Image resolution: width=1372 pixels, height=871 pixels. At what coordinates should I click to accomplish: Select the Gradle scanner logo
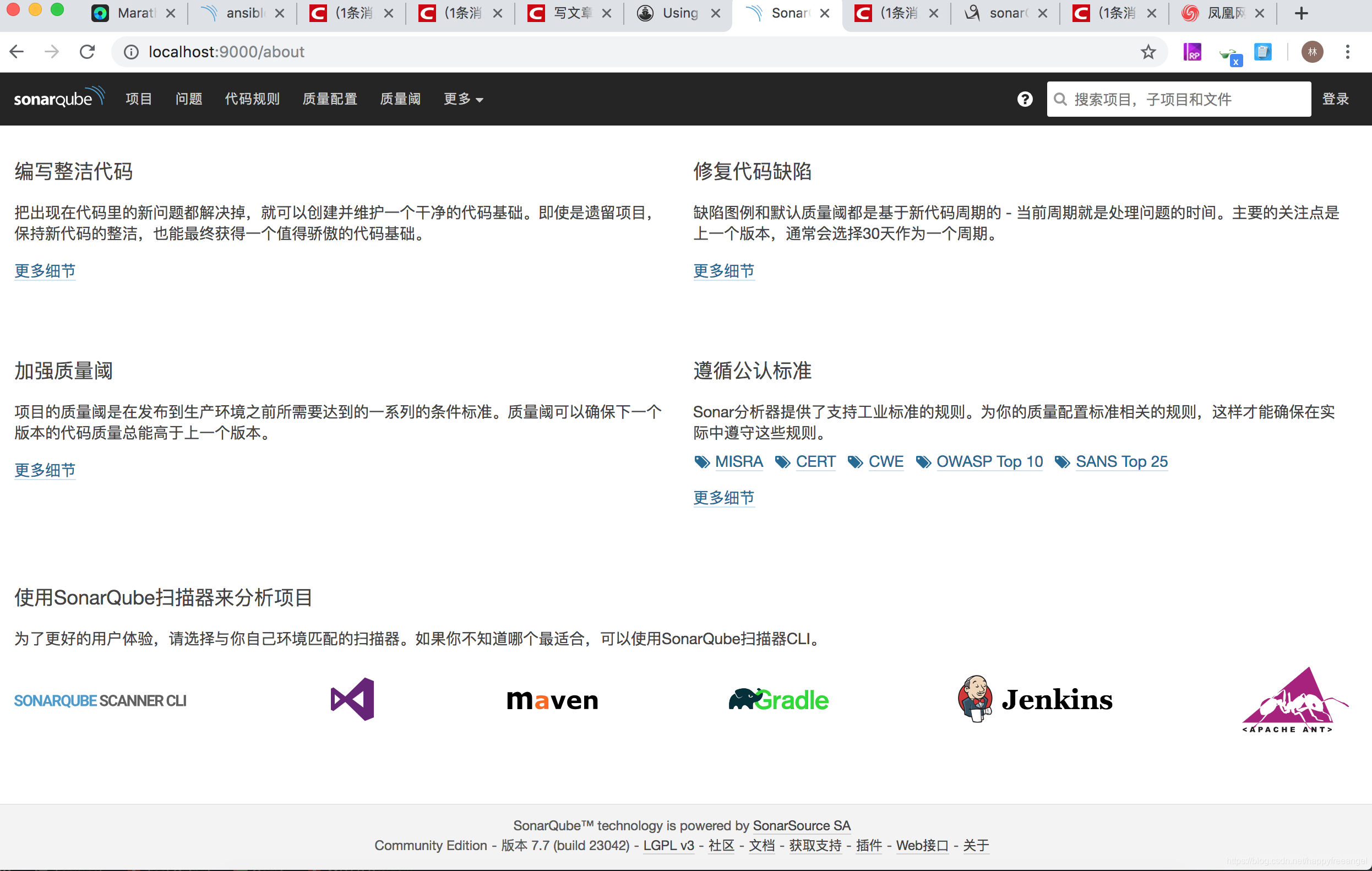(778, 700)
